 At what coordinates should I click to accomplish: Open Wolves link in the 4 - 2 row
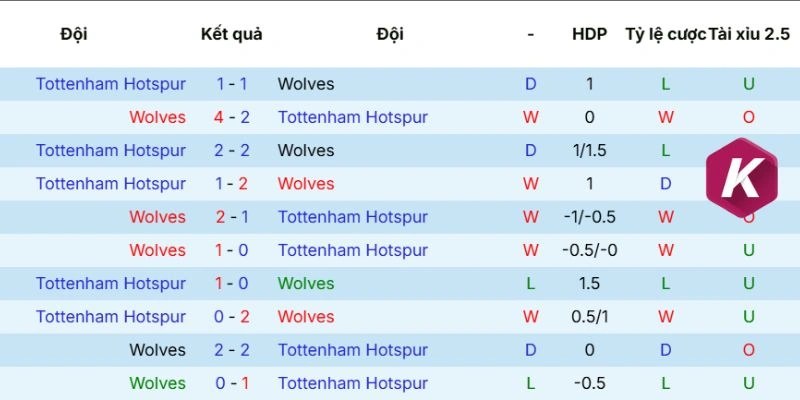[157, 117]
